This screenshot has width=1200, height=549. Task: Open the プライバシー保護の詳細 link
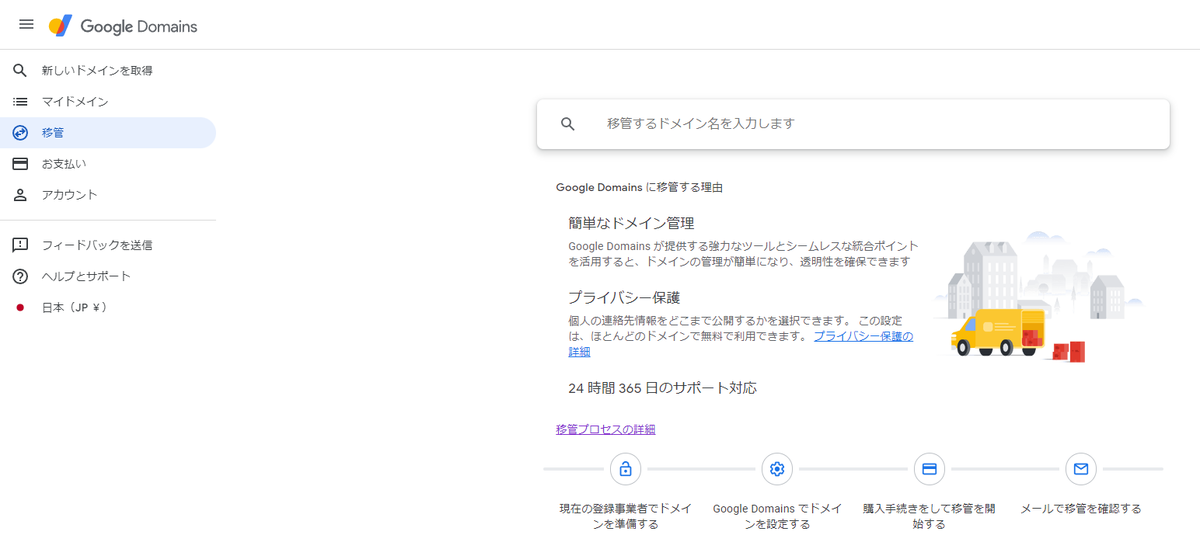coord(863,337)
